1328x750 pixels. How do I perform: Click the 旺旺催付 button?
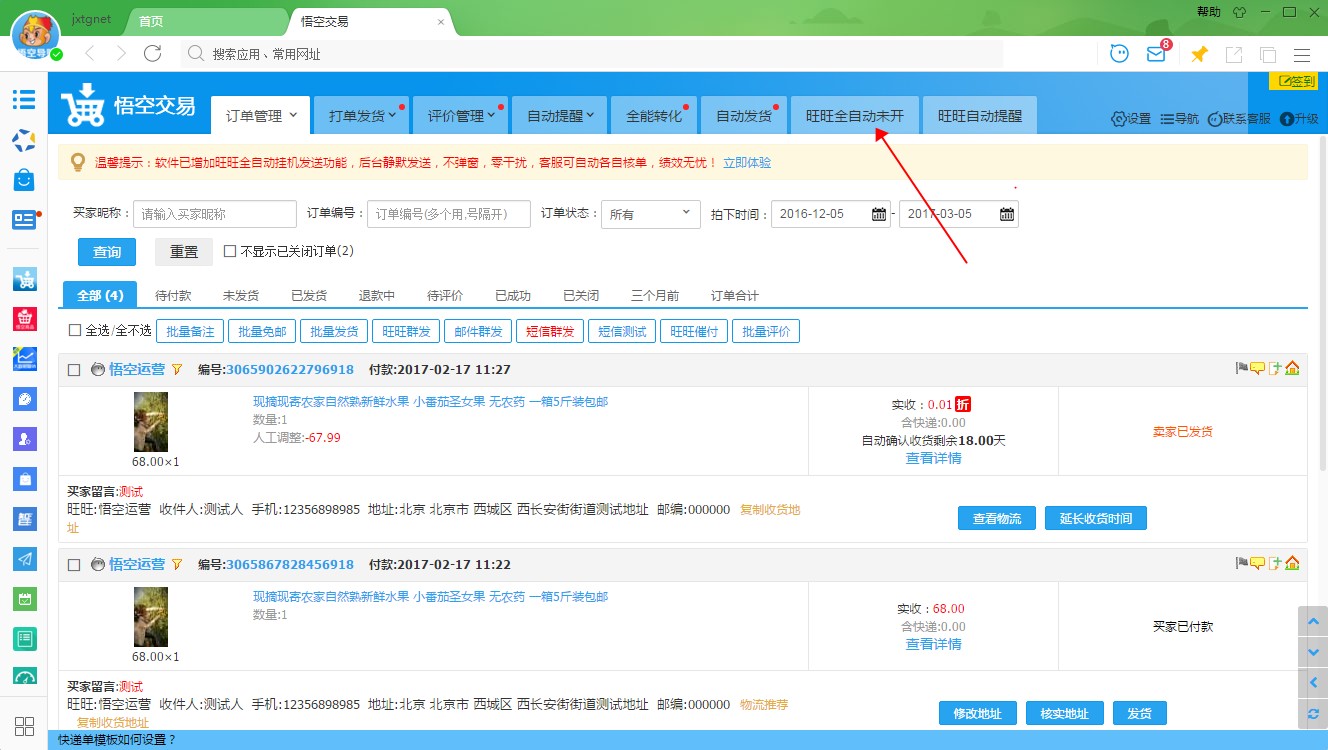(693, 331)
